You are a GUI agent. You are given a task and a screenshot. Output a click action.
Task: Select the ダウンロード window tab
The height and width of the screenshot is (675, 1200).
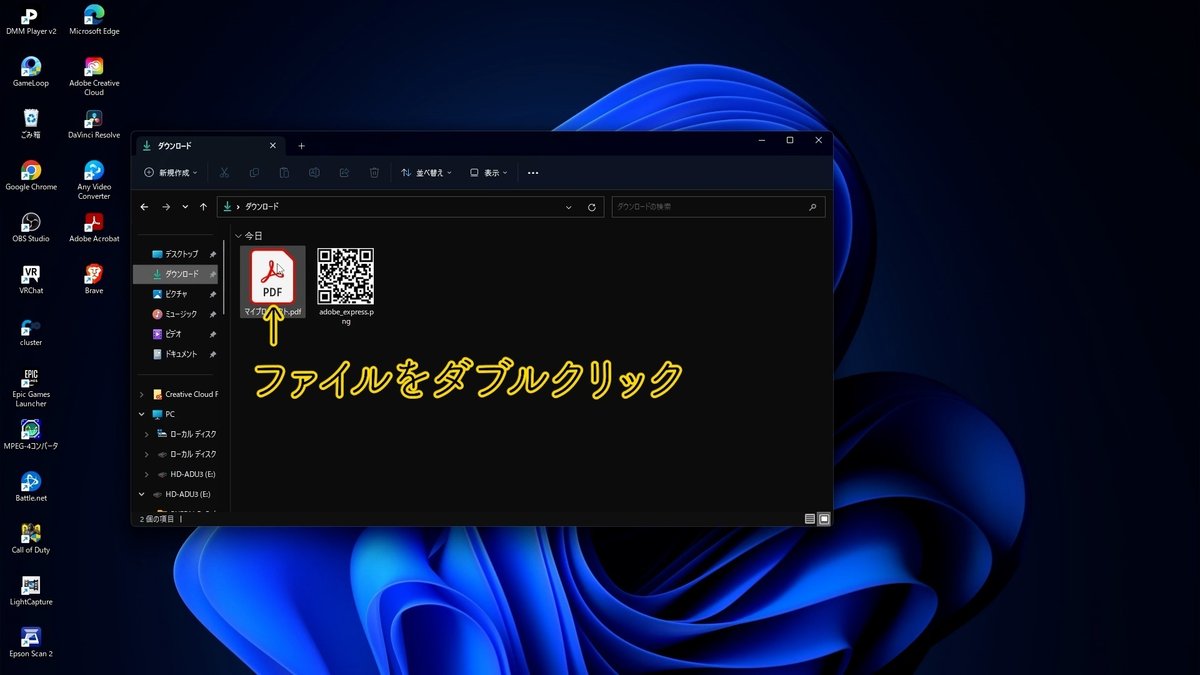tap(209, 146)
